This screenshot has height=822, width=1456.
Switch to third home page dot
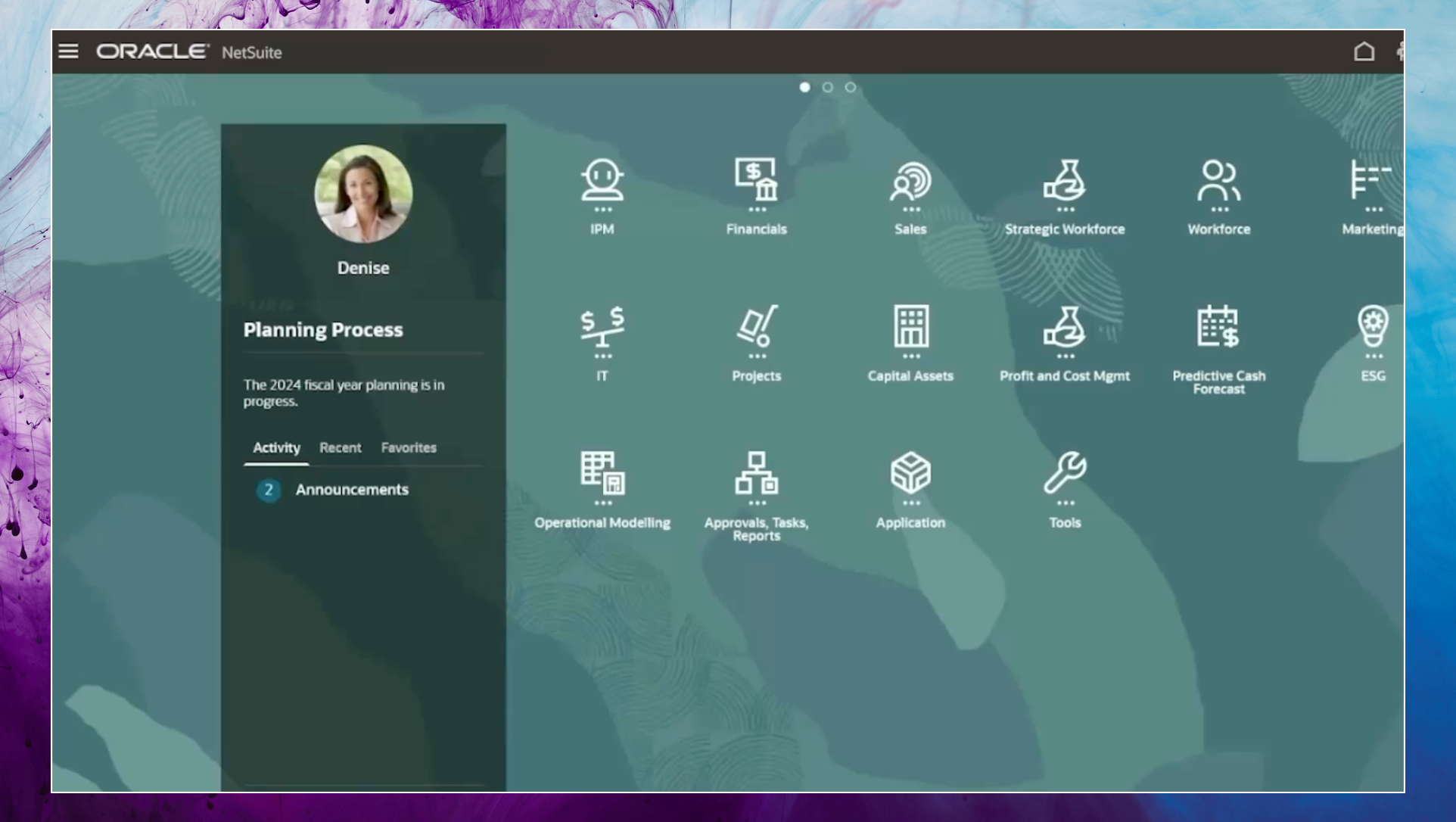click(850, 87)
